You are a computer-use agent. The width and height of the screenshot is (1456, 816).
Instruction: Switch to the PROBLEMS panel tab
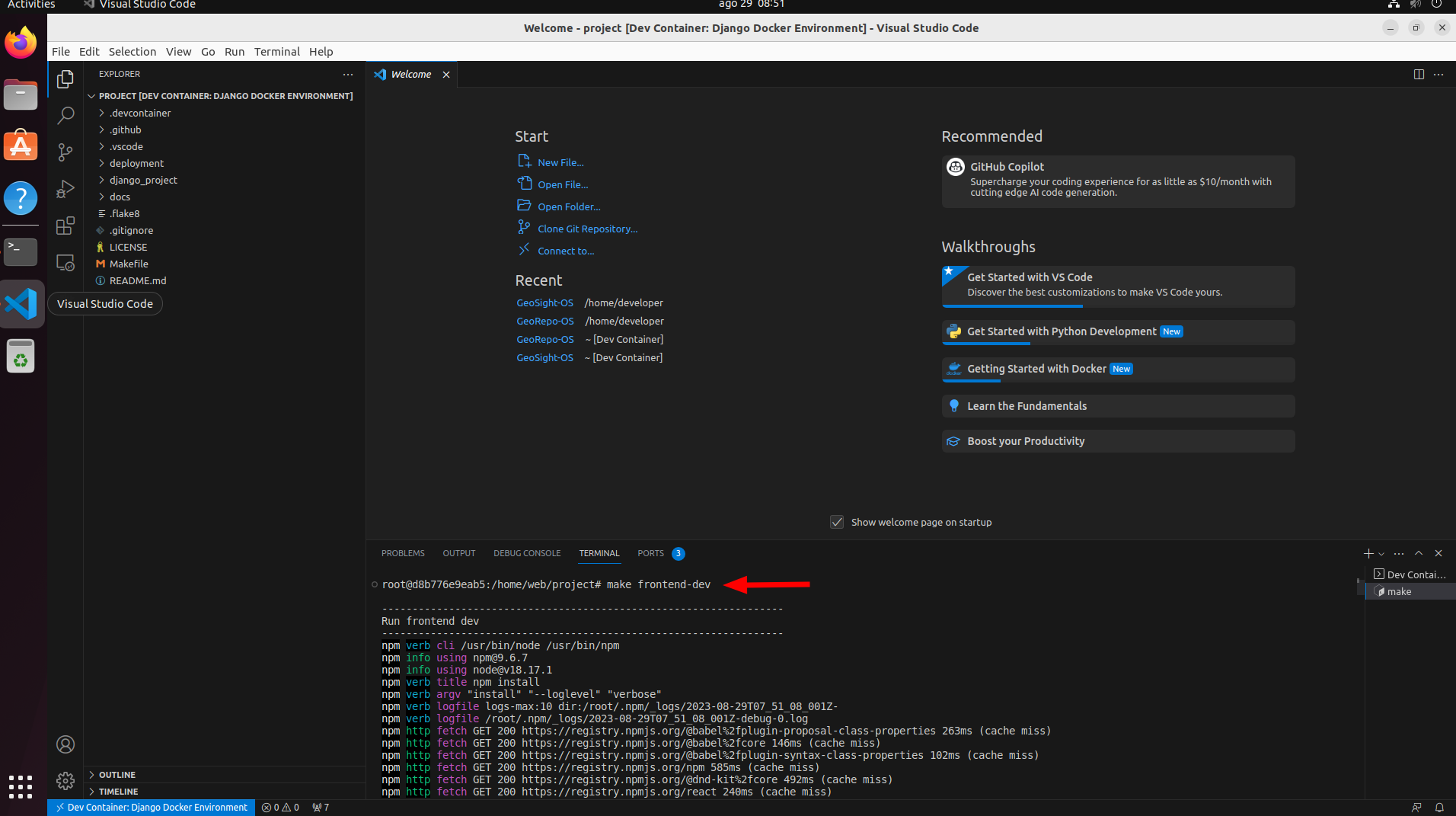pos(403,553)
